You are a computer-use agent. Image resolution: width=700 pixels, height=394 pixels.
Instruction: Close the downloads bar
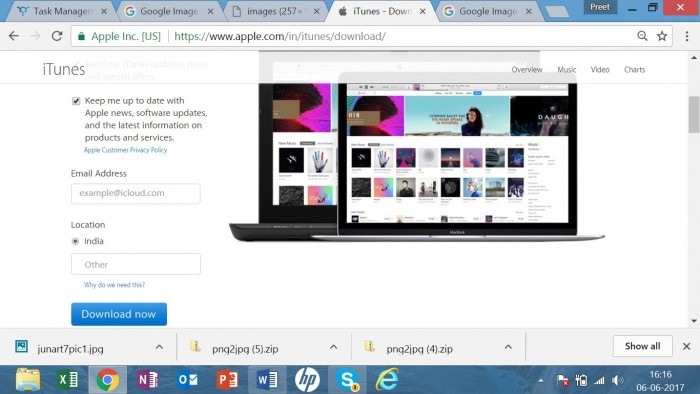click(x=687, y=346)
